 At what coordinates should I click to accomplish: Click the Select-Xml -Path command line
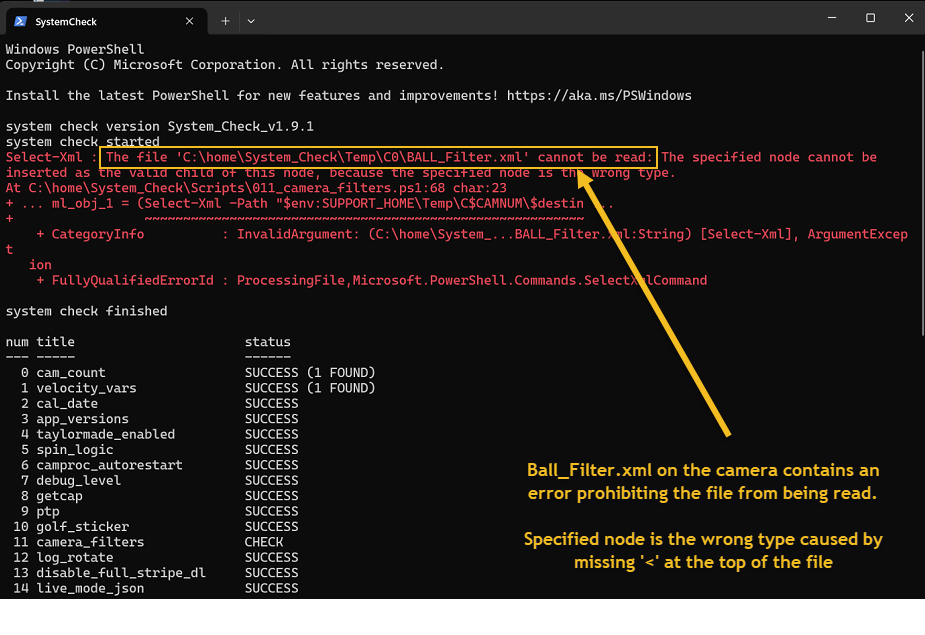(x=310, y=204)
